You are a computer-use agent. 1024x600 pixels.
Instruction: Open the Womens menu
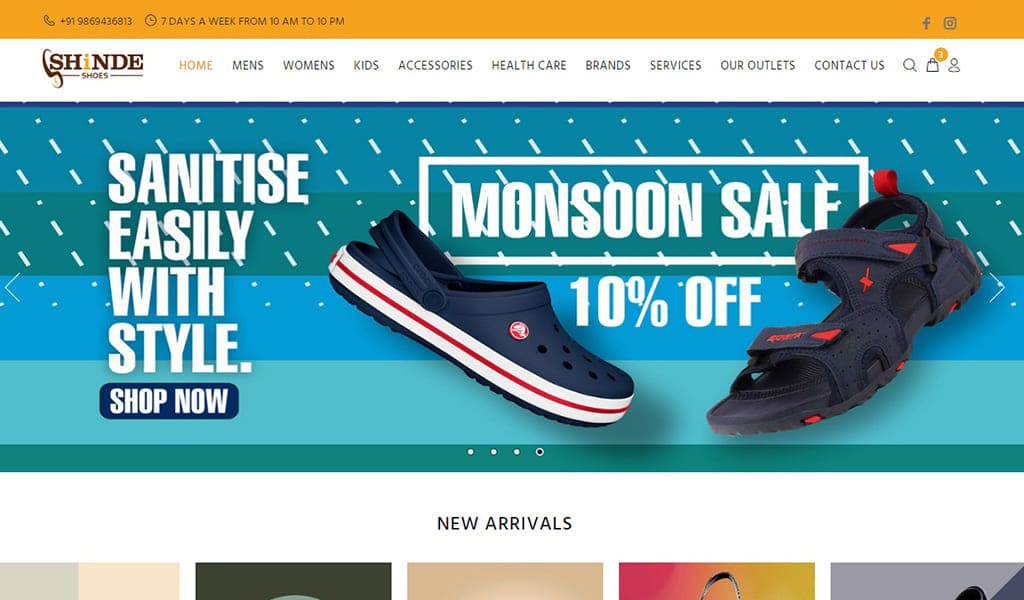pos(308,65)
